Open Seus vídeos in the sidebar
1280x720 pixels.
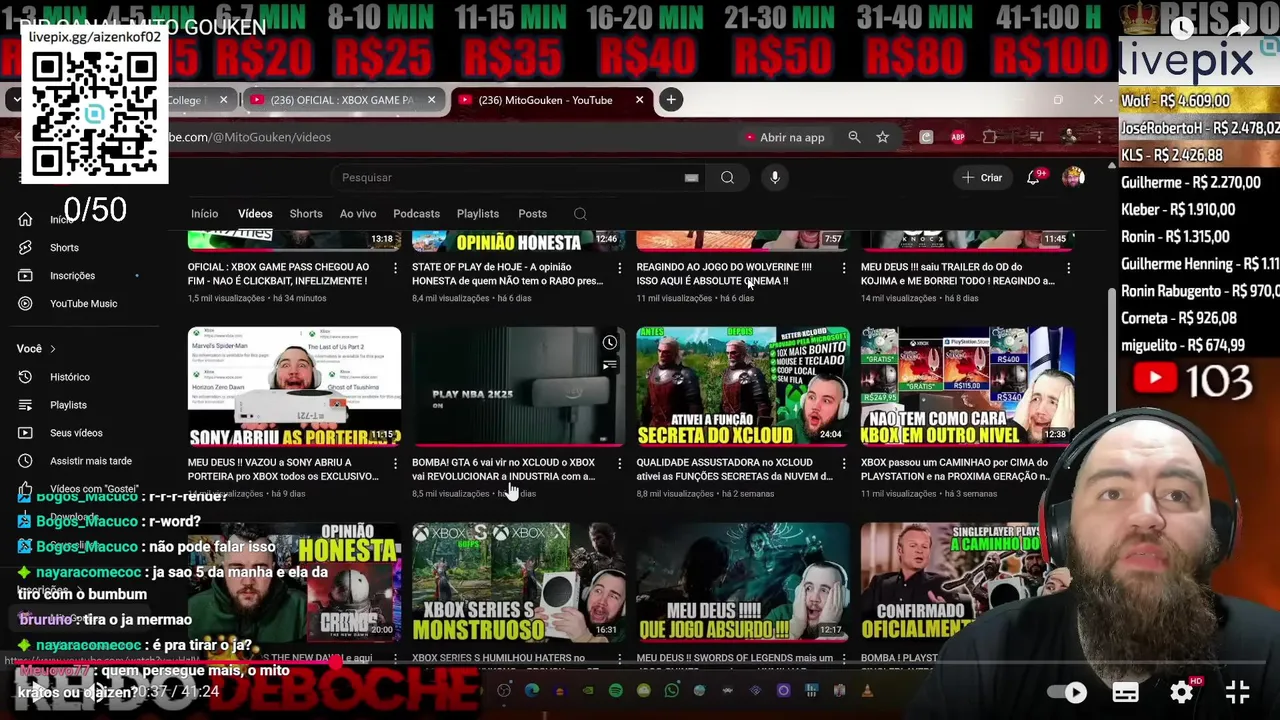[x=76, y=433]
